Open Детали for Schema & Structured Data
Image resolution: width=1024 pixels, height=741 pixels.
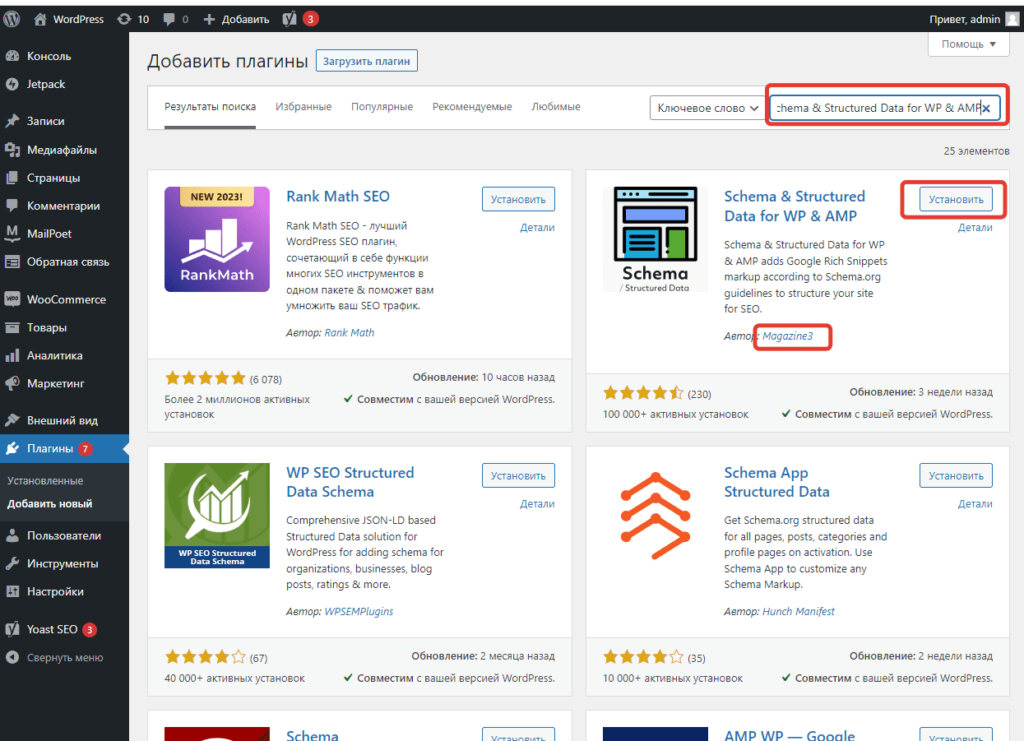[975, 227]
